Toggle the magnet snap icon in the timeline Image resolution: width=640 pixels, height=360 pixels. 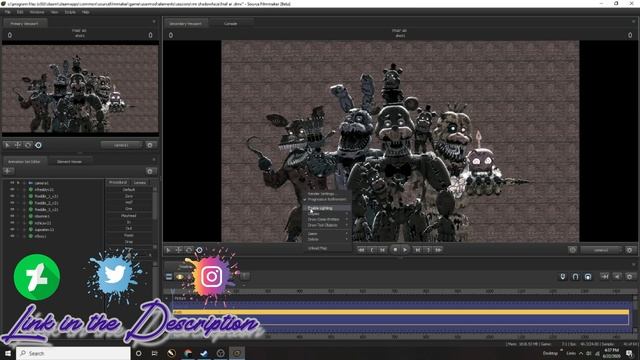575,277
